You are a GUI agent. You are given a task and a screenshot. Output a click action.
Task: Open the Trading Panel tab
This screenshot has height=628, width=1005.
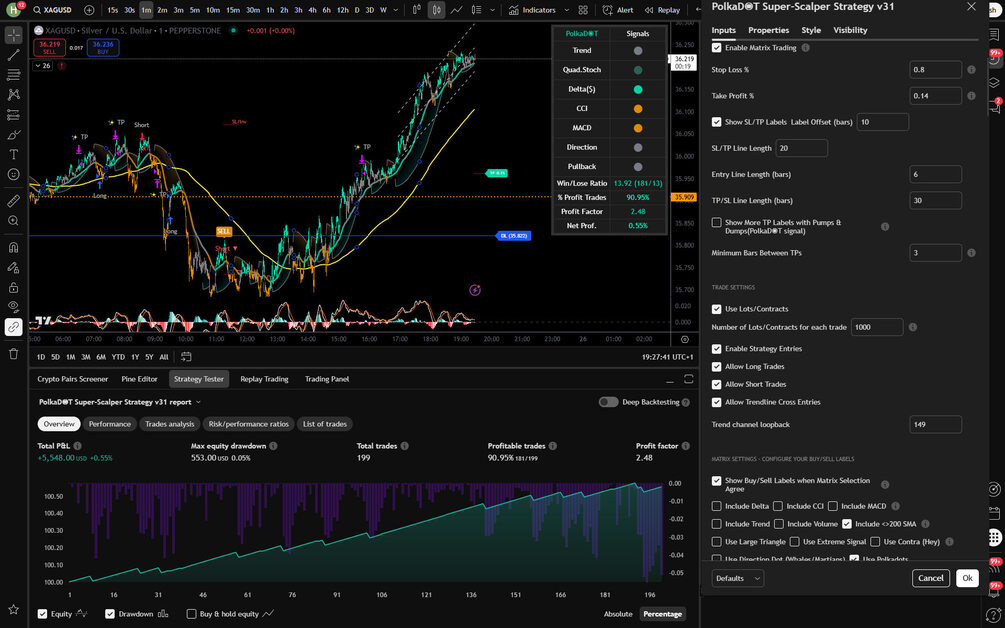coord(327,379)
